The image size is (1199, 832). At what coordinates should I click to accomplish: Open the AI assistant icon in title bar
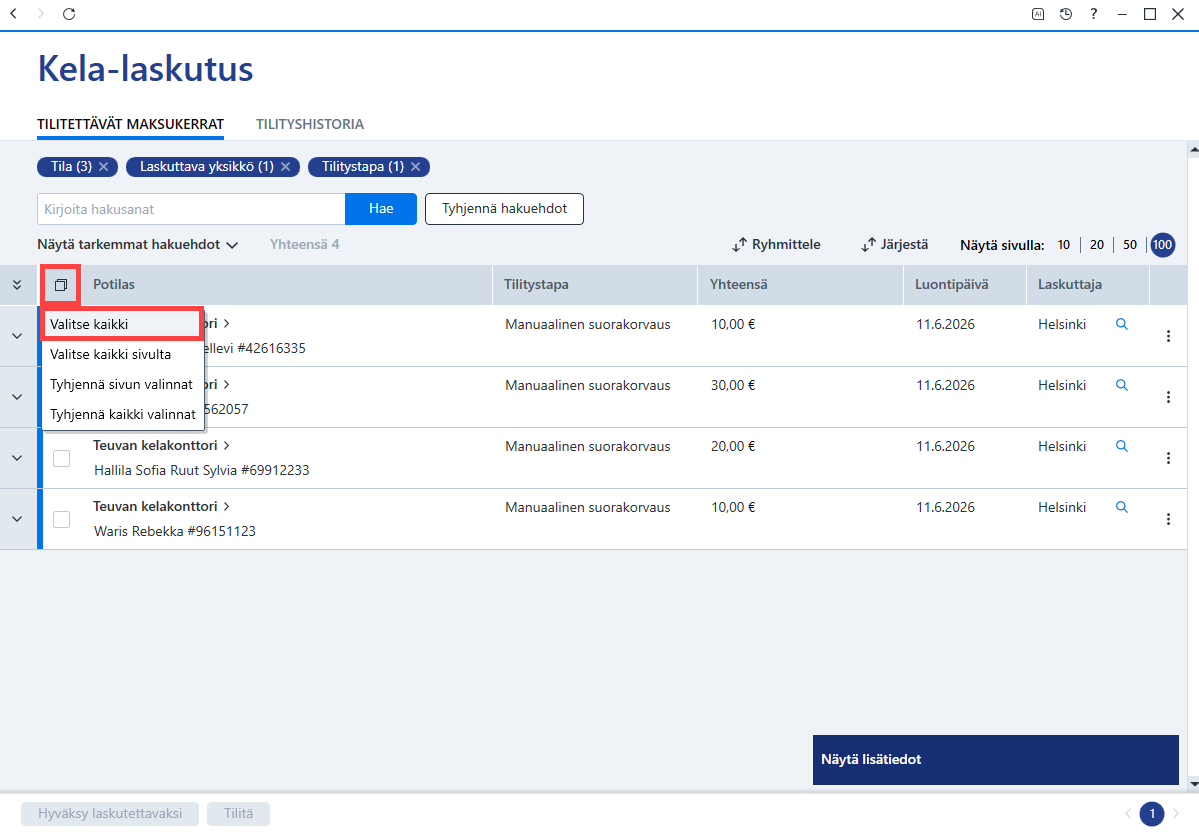(x=1038, y=14)
